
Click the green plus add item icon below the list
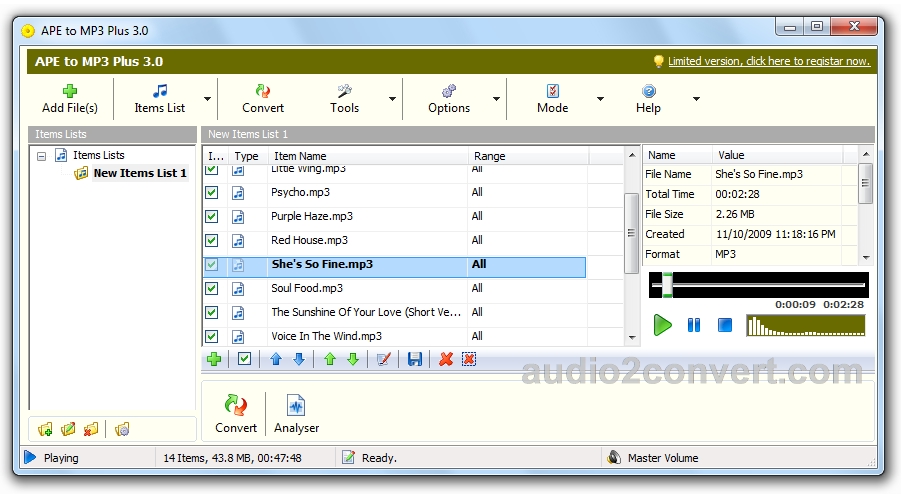[x=214, y=359]
